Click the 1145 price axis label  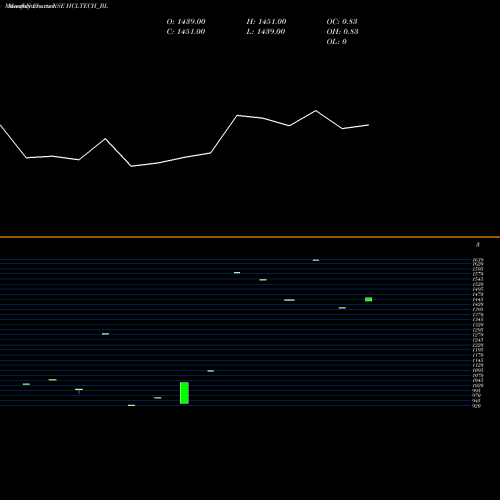tap(478, 360)
